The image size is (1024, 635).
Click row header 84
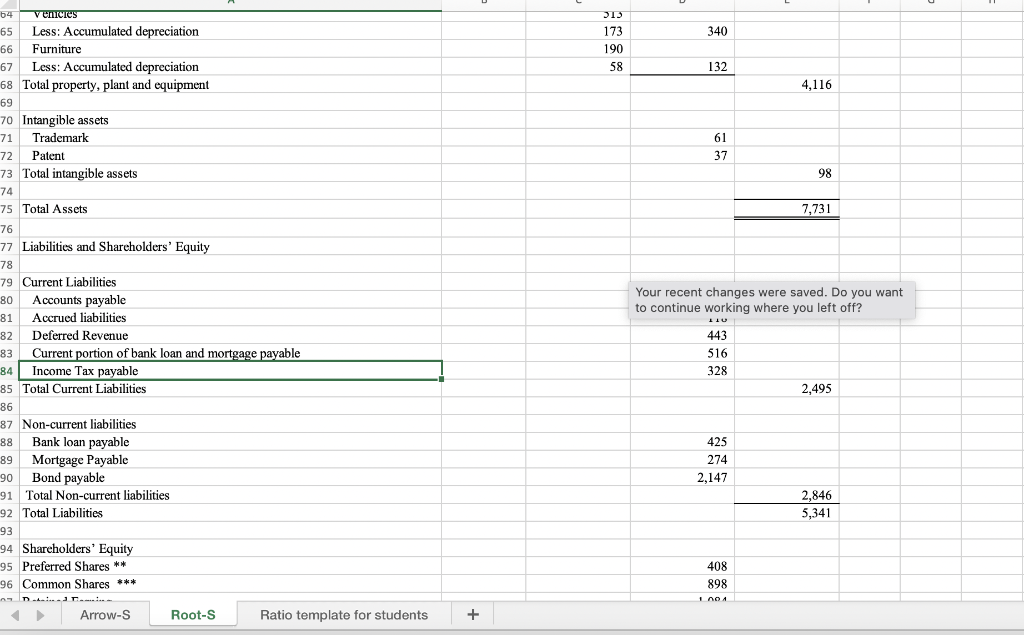pyautogui.click(x=6, y=371)
